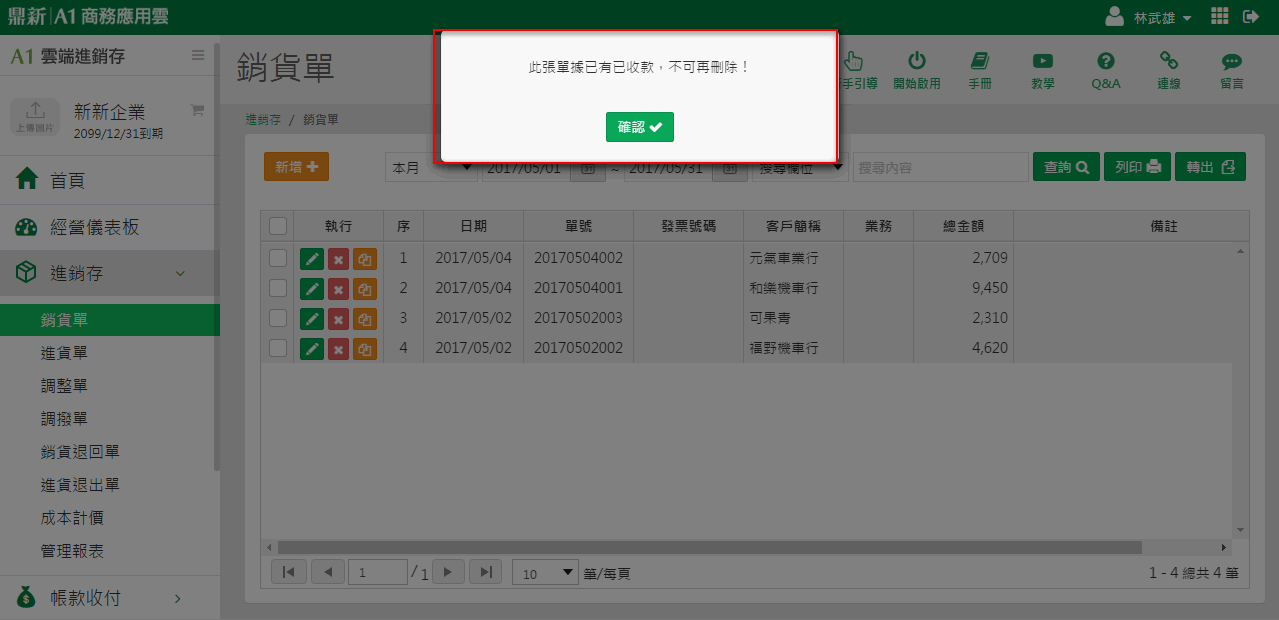The width and height of the screenshot is (1279, 620).
Task: Copy order 20170504002 with the orange icon
Action: 365,259
